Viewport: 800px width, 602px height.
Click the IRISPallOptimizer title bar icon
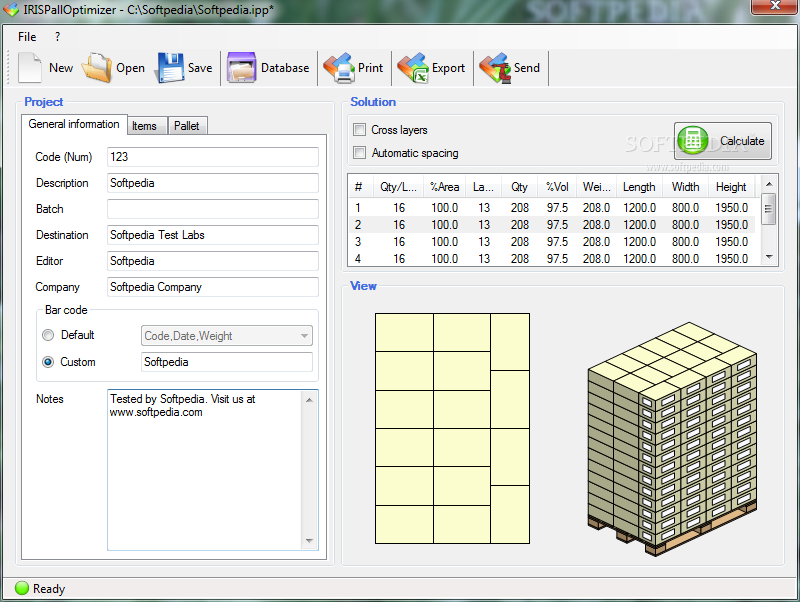[10, 9]
